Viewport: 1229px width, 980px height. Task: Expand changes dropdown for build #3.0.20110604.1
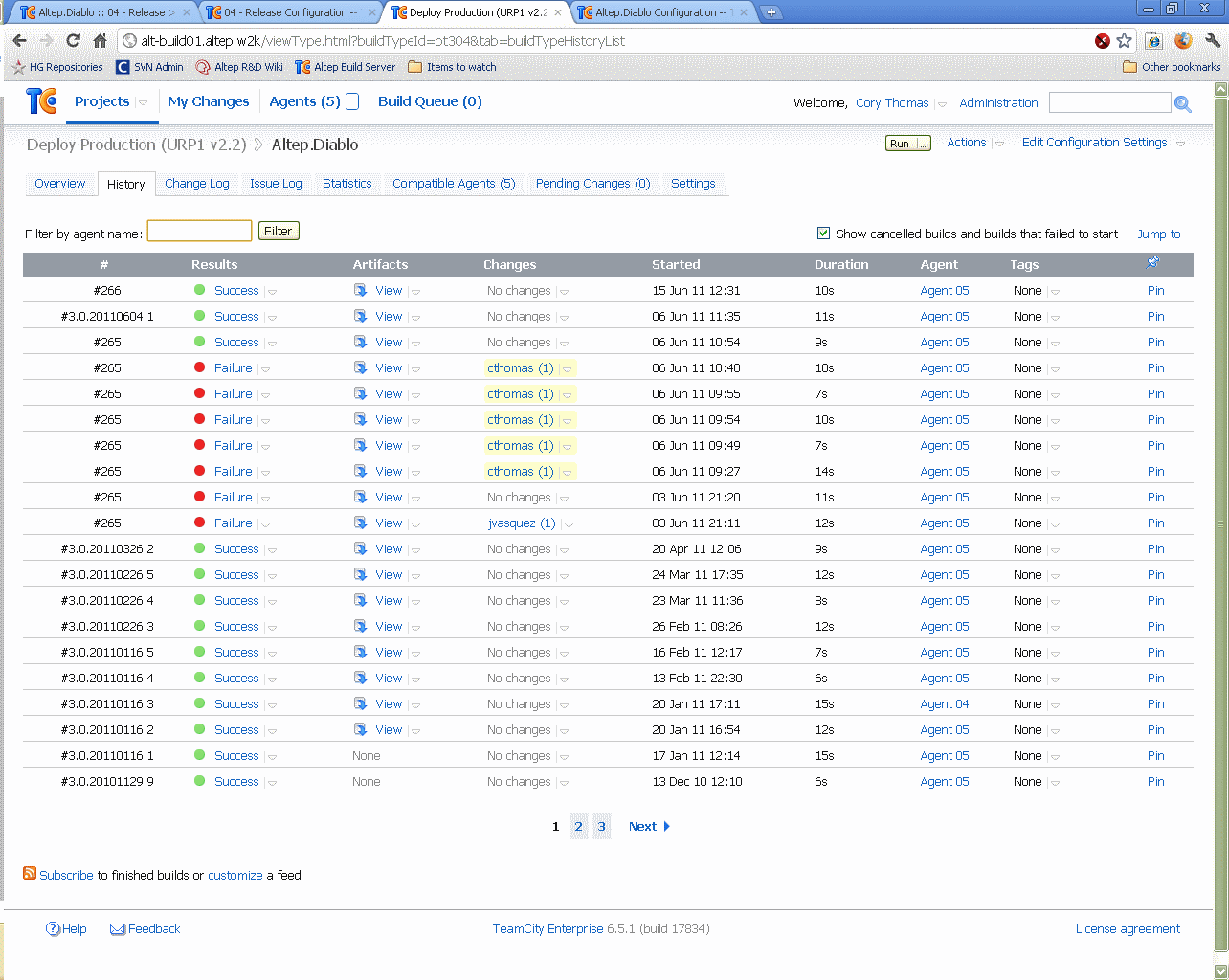(564, 318)
